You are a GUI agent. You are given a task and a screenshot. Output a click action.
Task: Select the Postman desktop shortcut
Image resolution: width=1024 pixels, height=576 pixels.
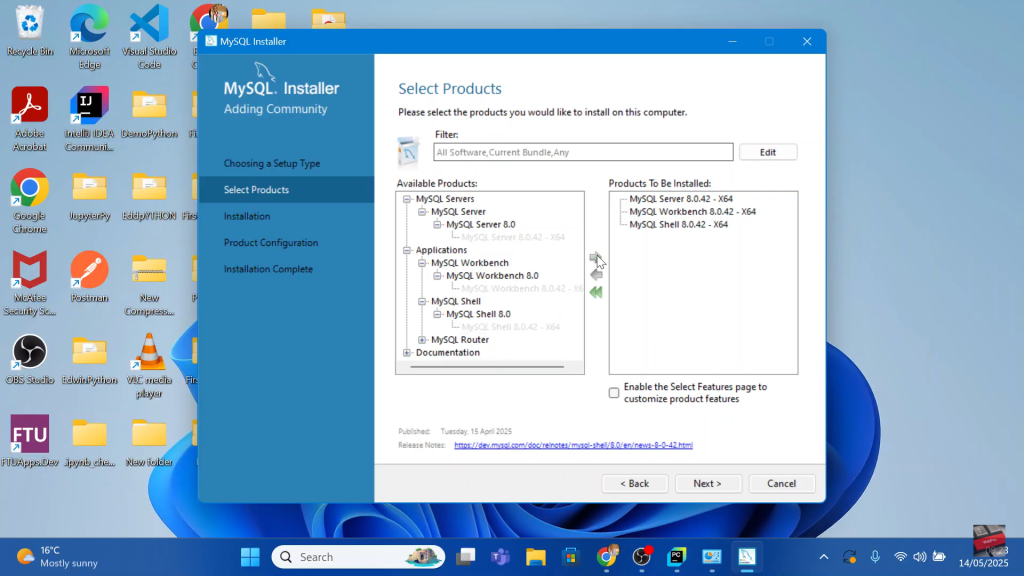point(89,278)
